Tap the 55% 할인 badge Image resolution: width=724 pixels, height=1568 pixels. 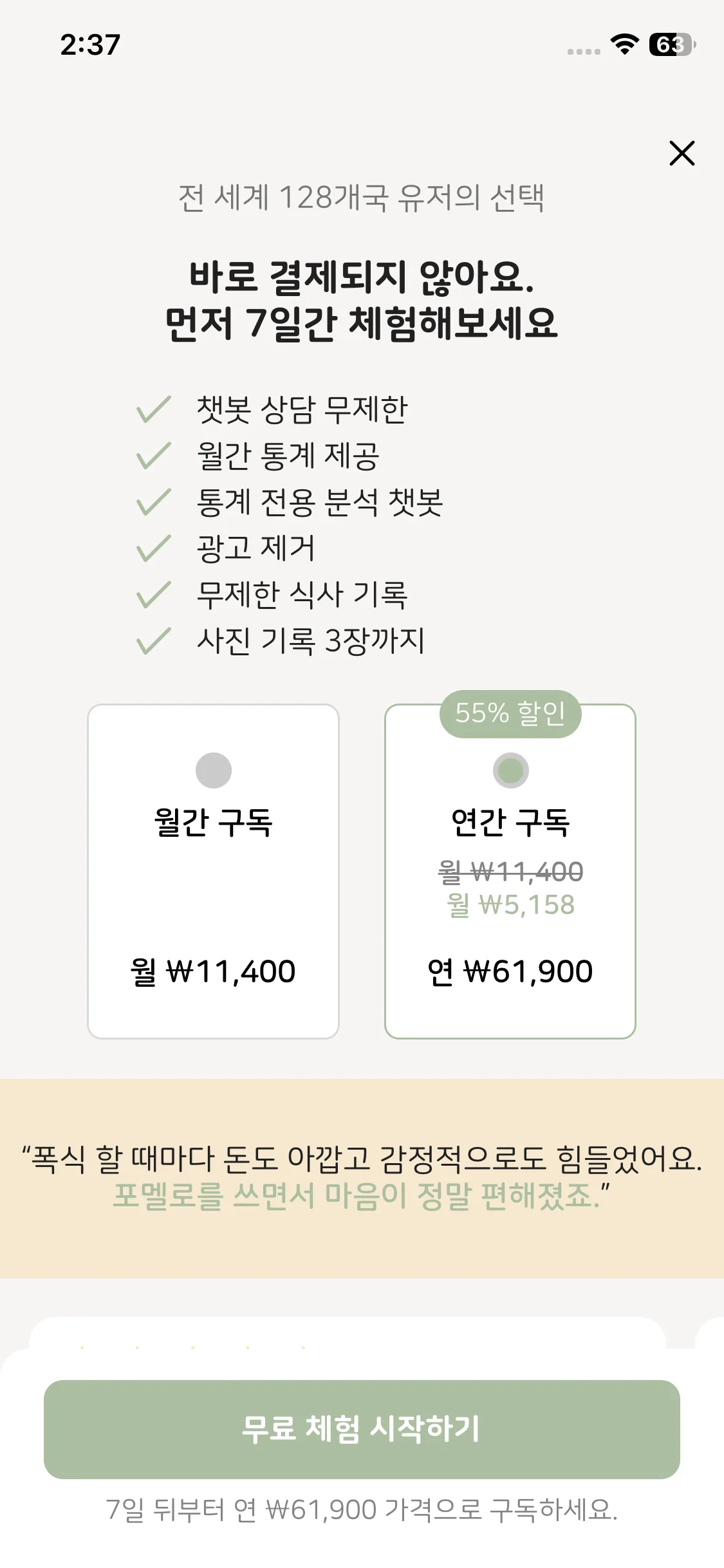510,713
